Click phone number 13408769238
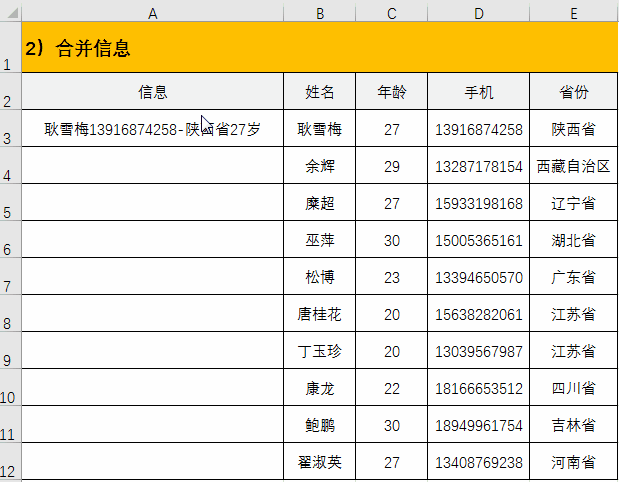Image resolution: width=619 pixels, height=482 pixels. coord(478,462)
